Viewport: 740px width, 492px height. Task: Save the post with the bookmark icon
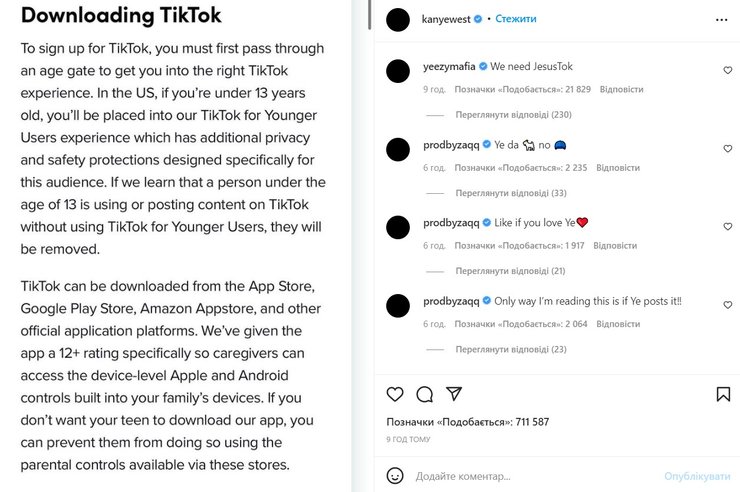723,394
